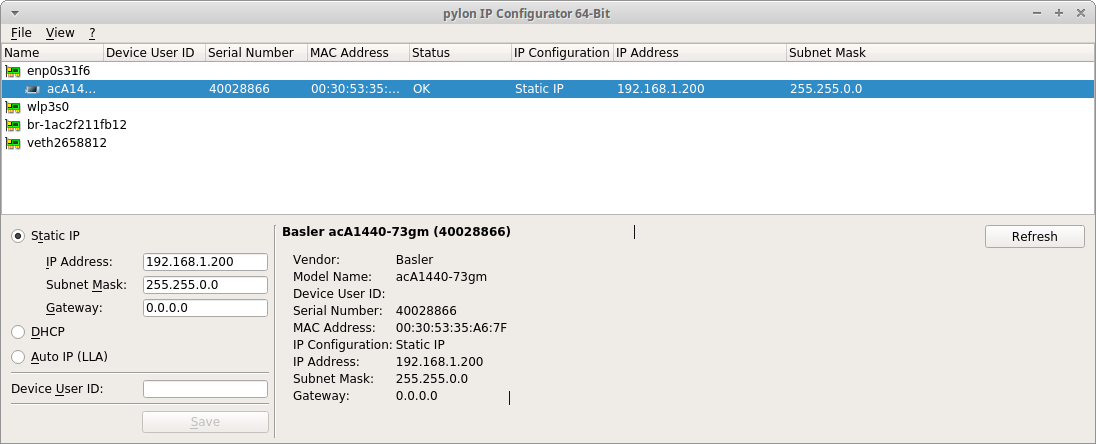Click Serial Number value in details panel
This screenshot has height=444, width=1096.
click(x=426, y=311)
